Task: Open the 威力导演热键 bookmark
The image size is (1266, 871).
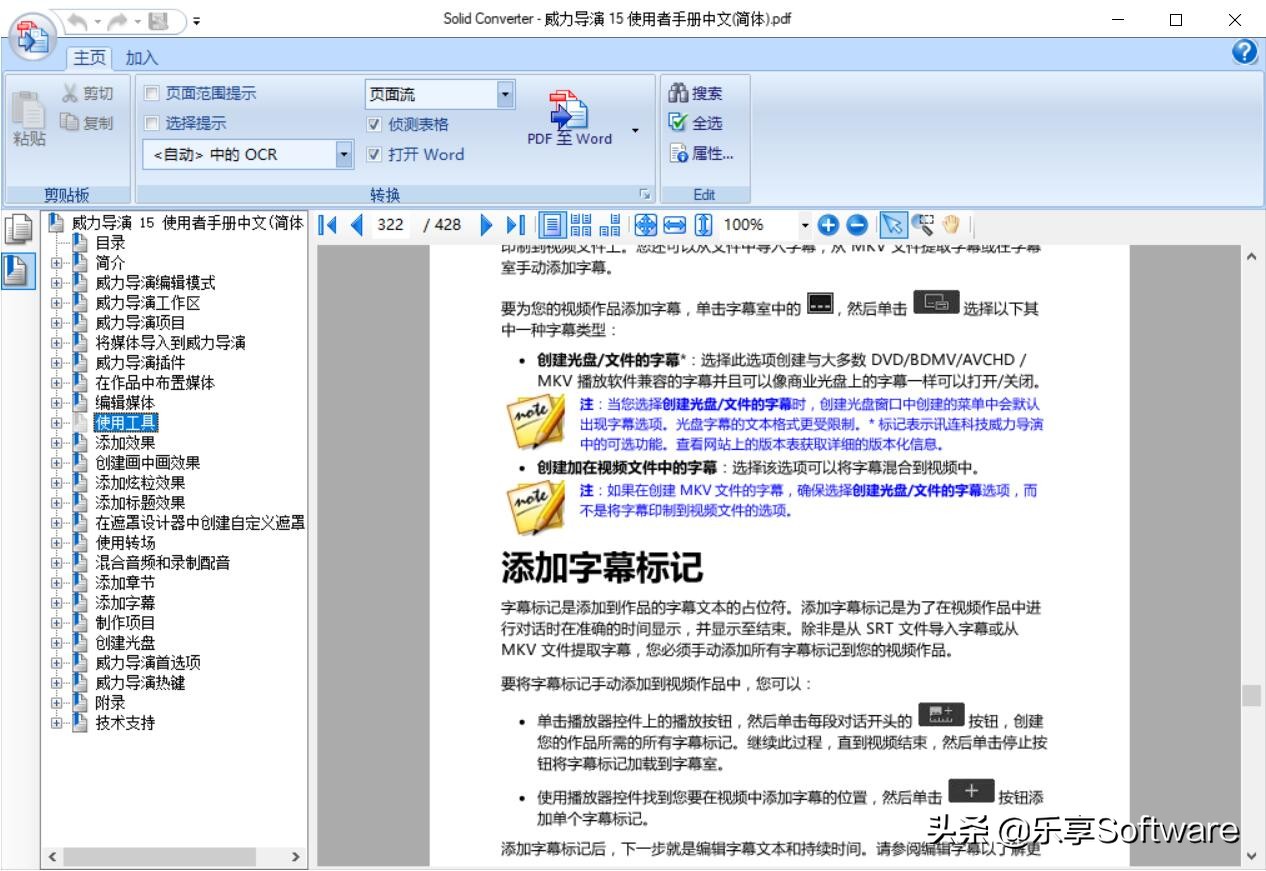Action: [x=140, y=683]
